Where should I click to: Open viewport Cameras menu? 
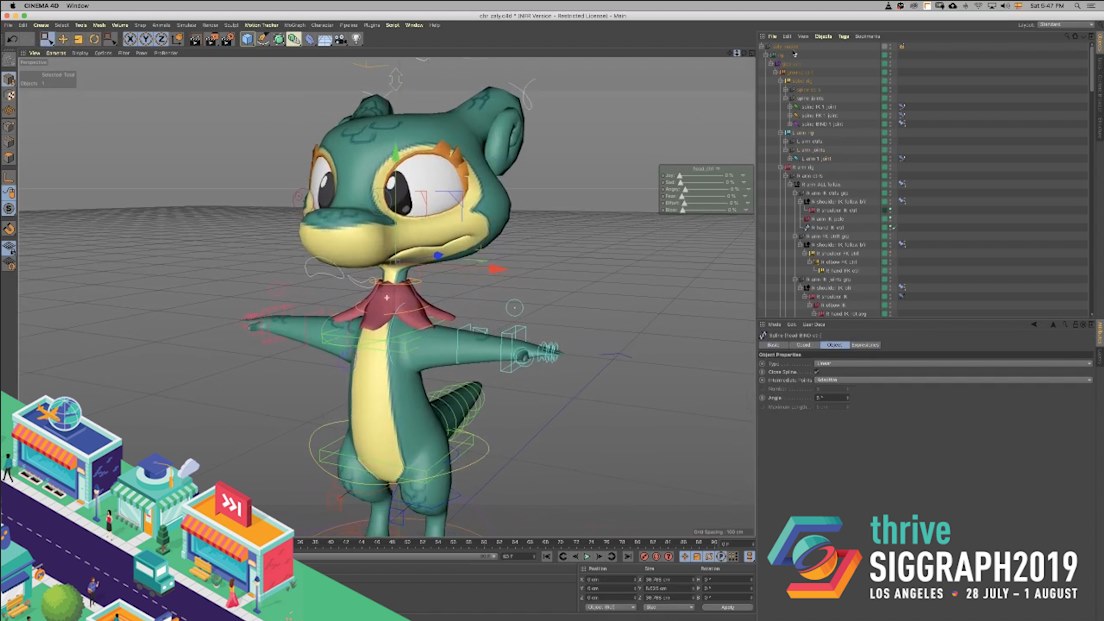pyautogui.click(x=56, y=53)
